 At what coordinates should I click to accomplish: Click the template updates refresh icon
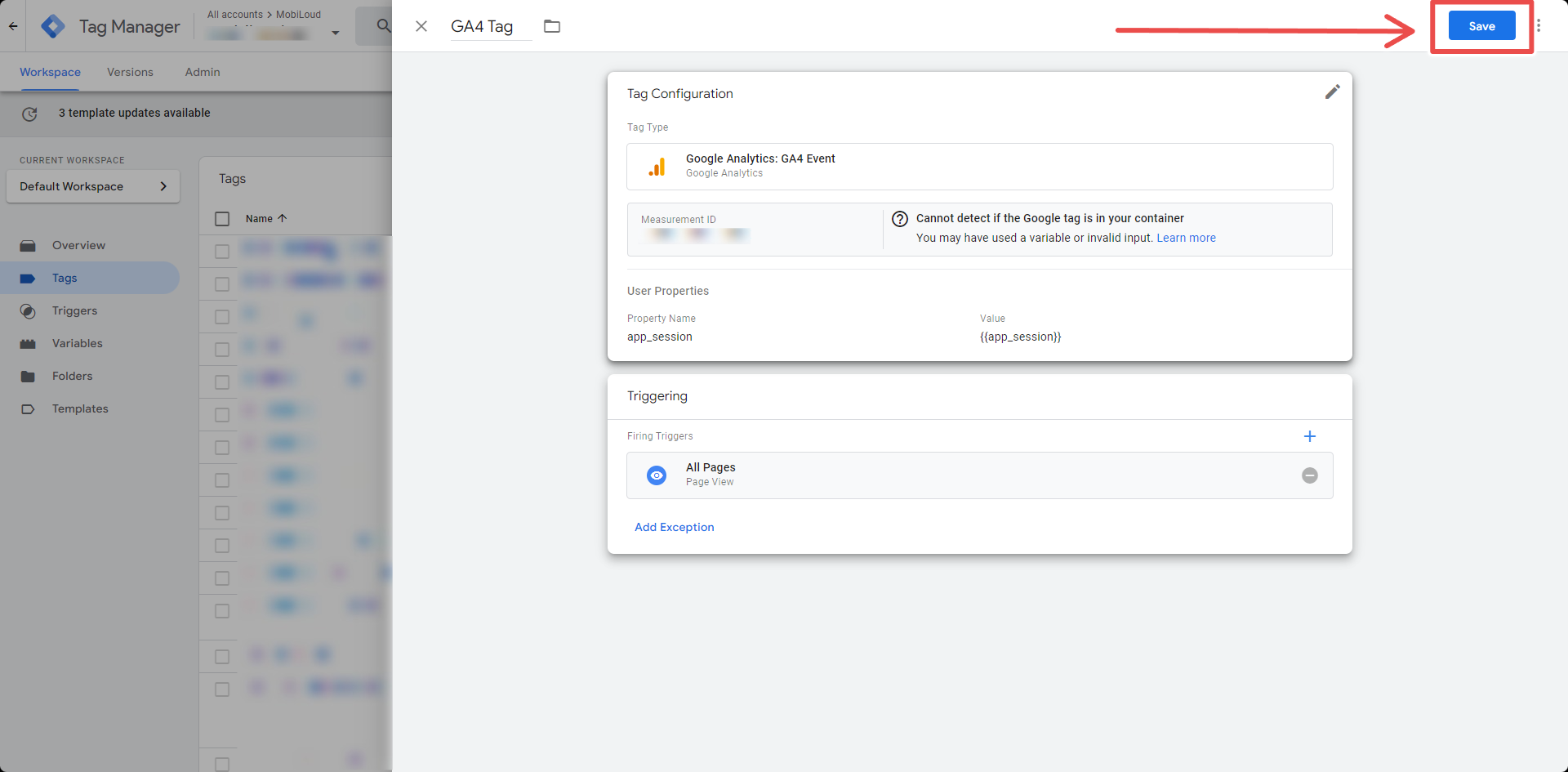tap(29, 114)
